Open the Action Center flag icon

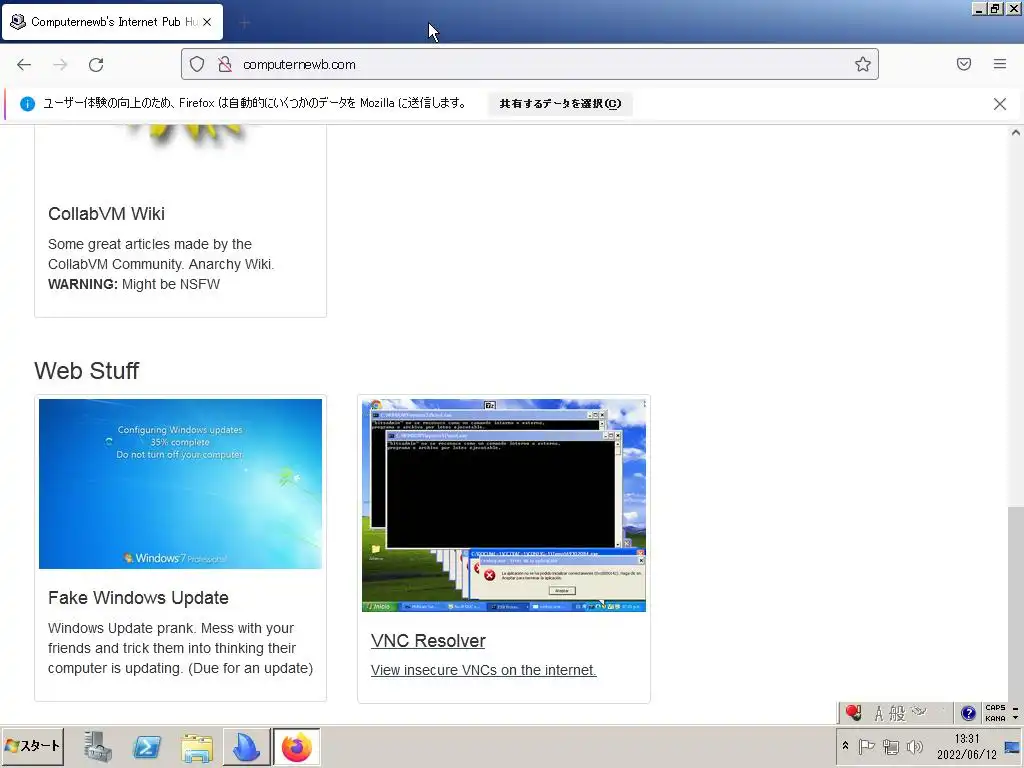866,746
